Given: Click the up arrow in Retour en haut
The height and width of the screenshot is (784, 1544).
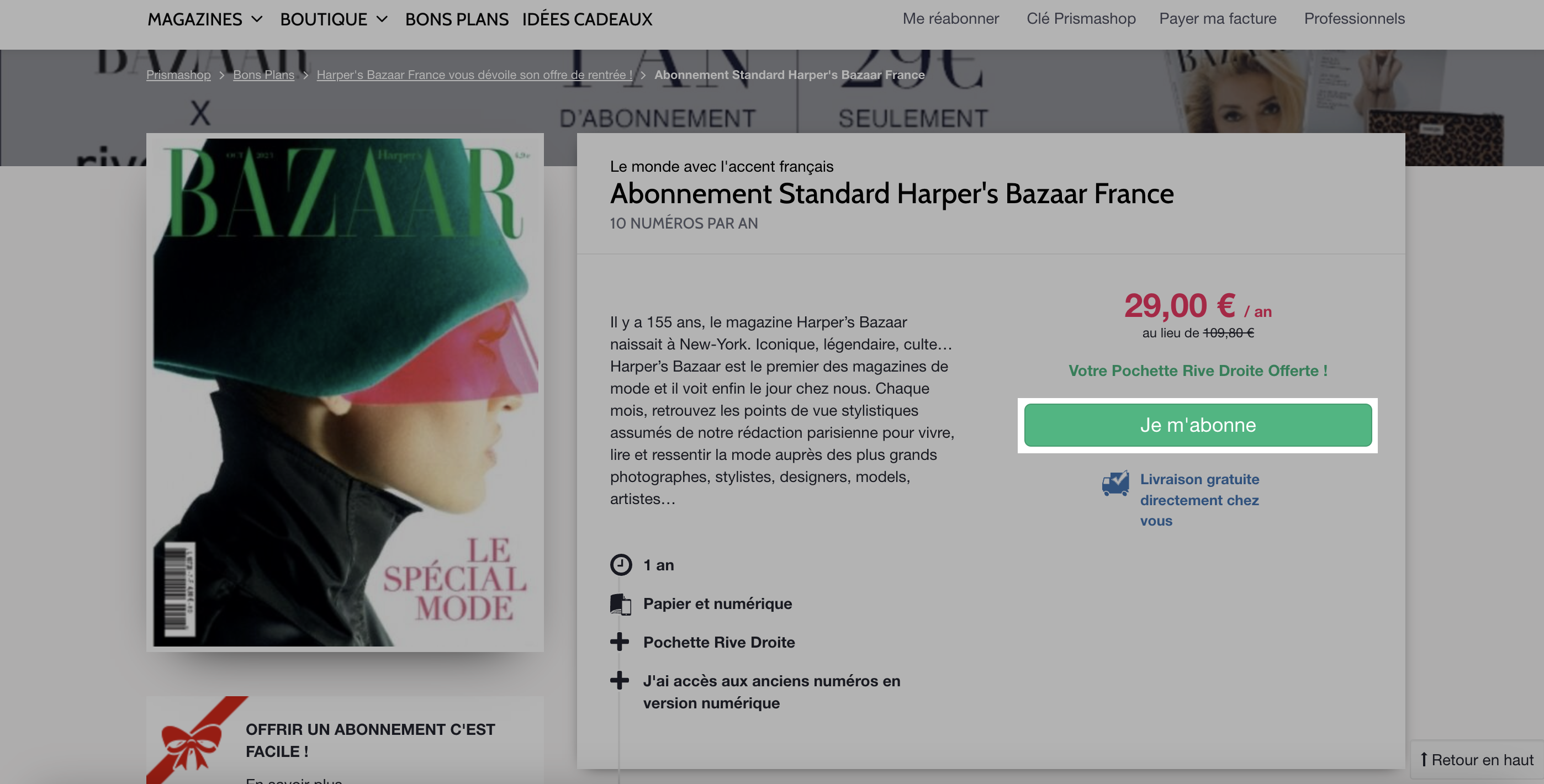Looking at the screenshot, I should [1424, 759].
